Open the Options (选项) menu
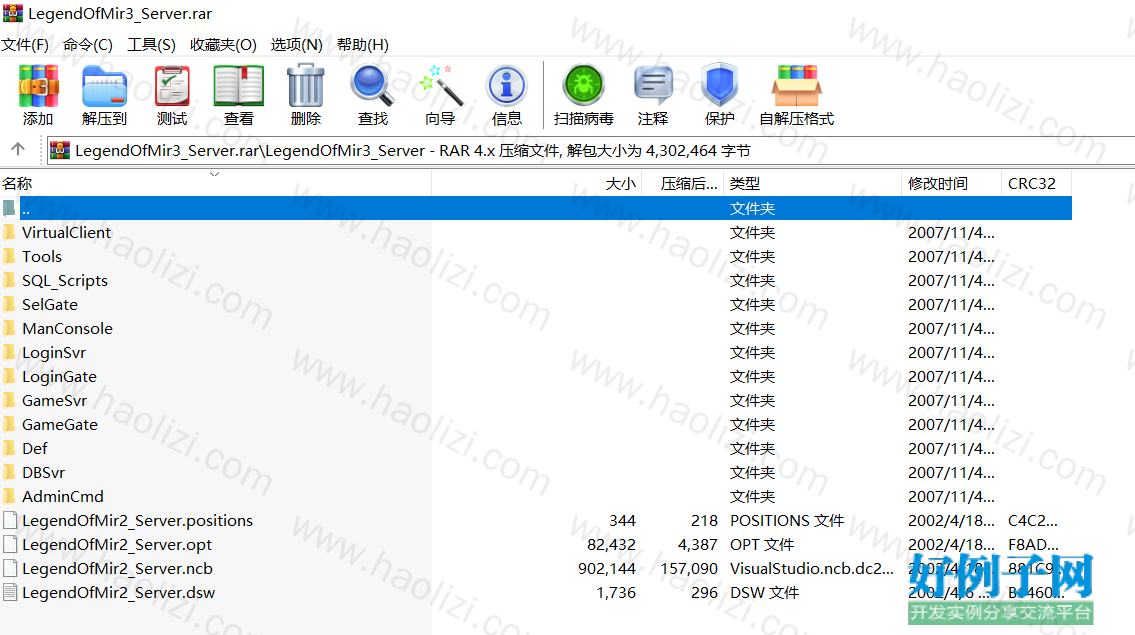Image resolution: width=1135 pixels, height=635 pixels. tap(296, 45)
